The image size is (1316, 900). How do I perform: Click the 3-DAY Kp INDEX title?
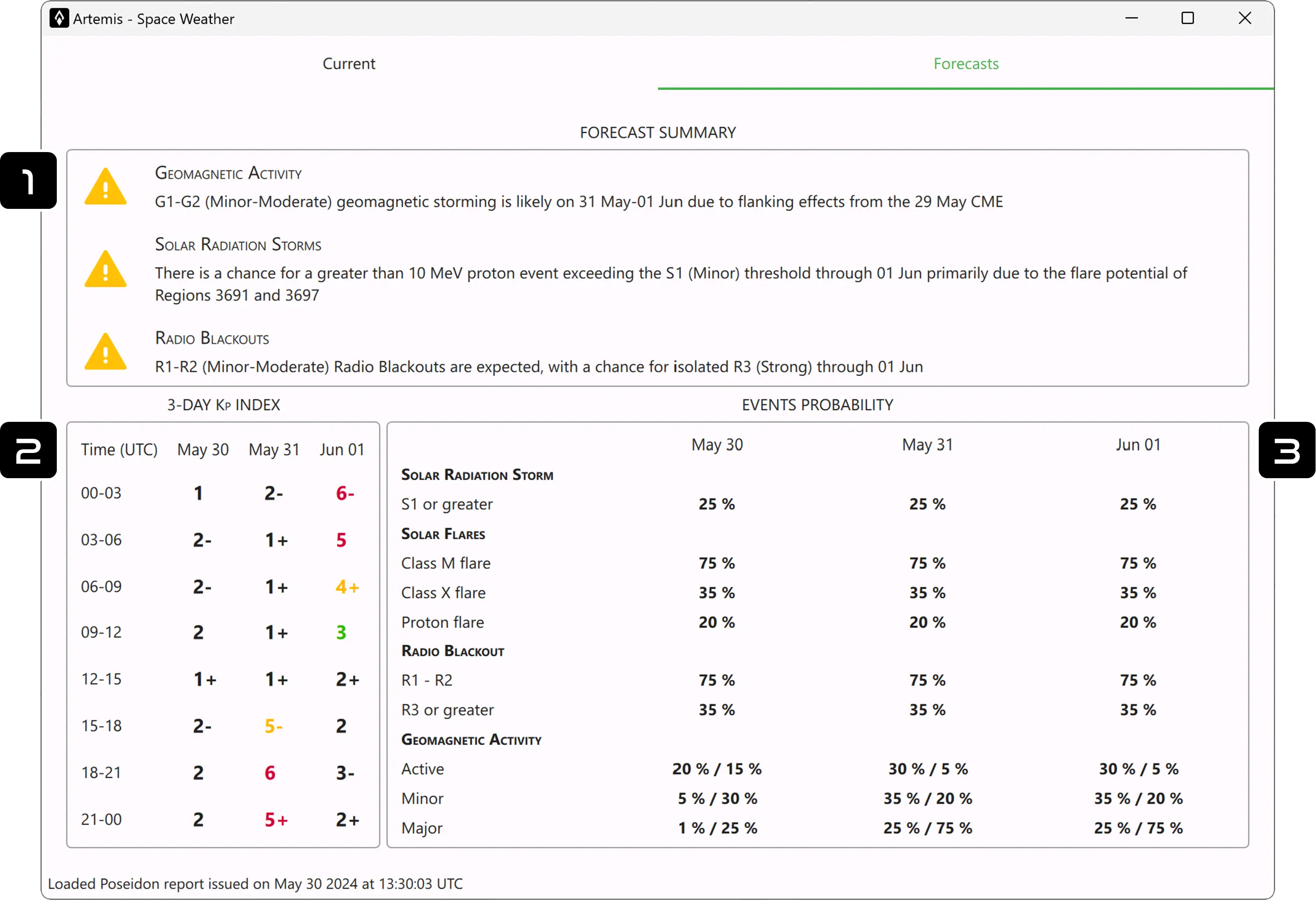tap(224, 405)
